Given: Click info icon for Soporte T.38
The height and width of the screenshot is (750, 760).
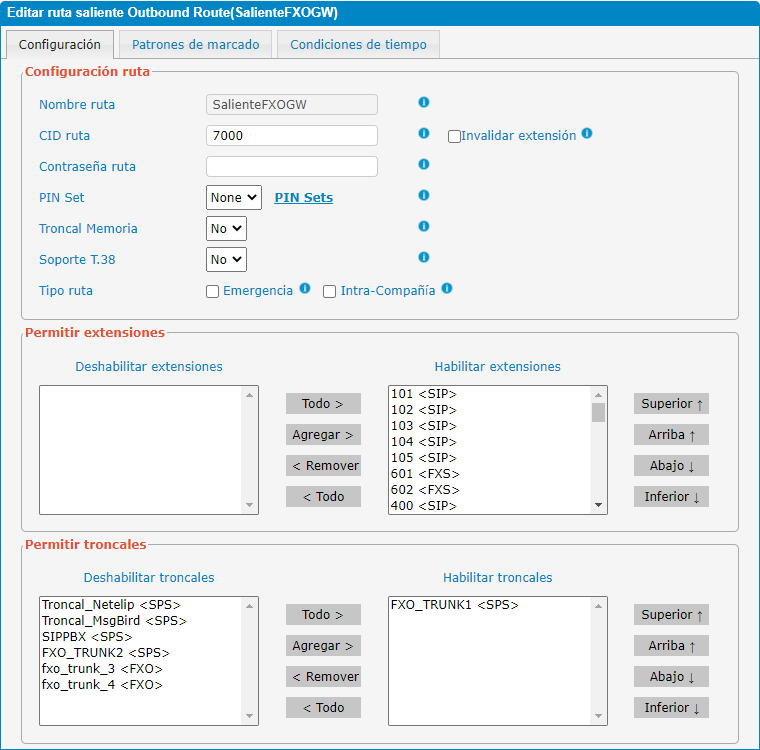Looking at the screenshot, I should [x=423, y=258].
